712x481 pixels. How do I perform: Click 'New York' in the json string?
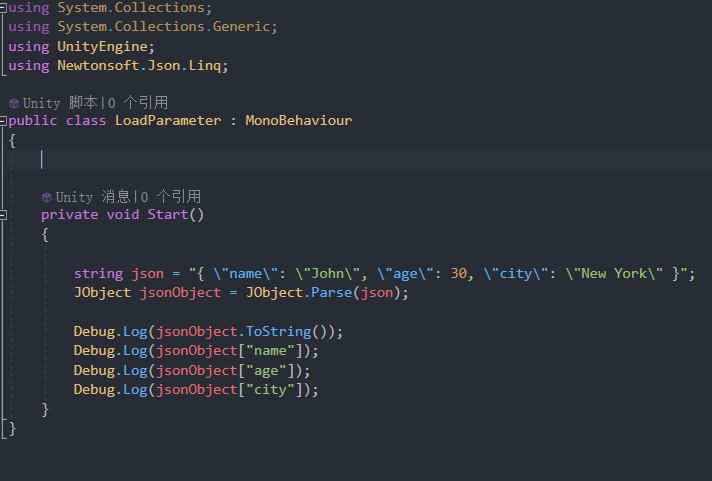click(x=614, y=273)
